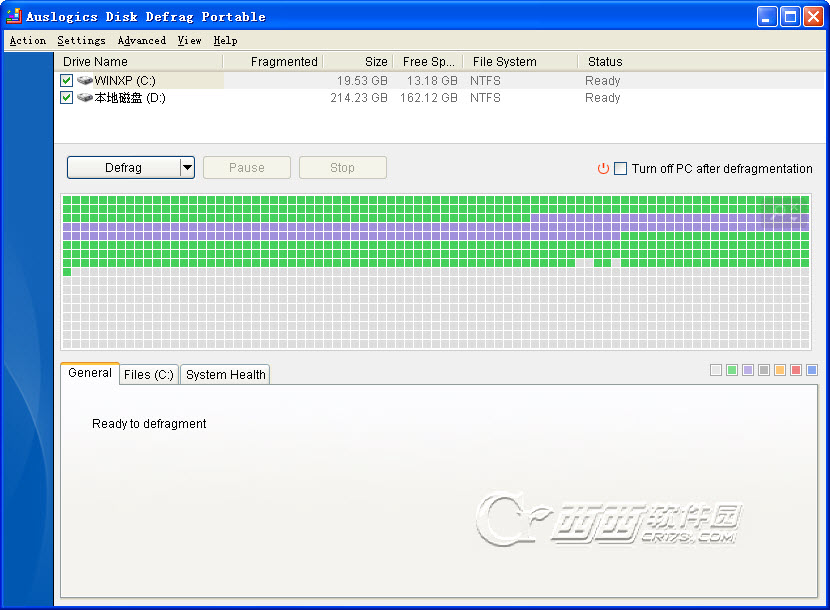Click the Stop button
The width and height of the screenshot is (830, 610).
point(342,168)
